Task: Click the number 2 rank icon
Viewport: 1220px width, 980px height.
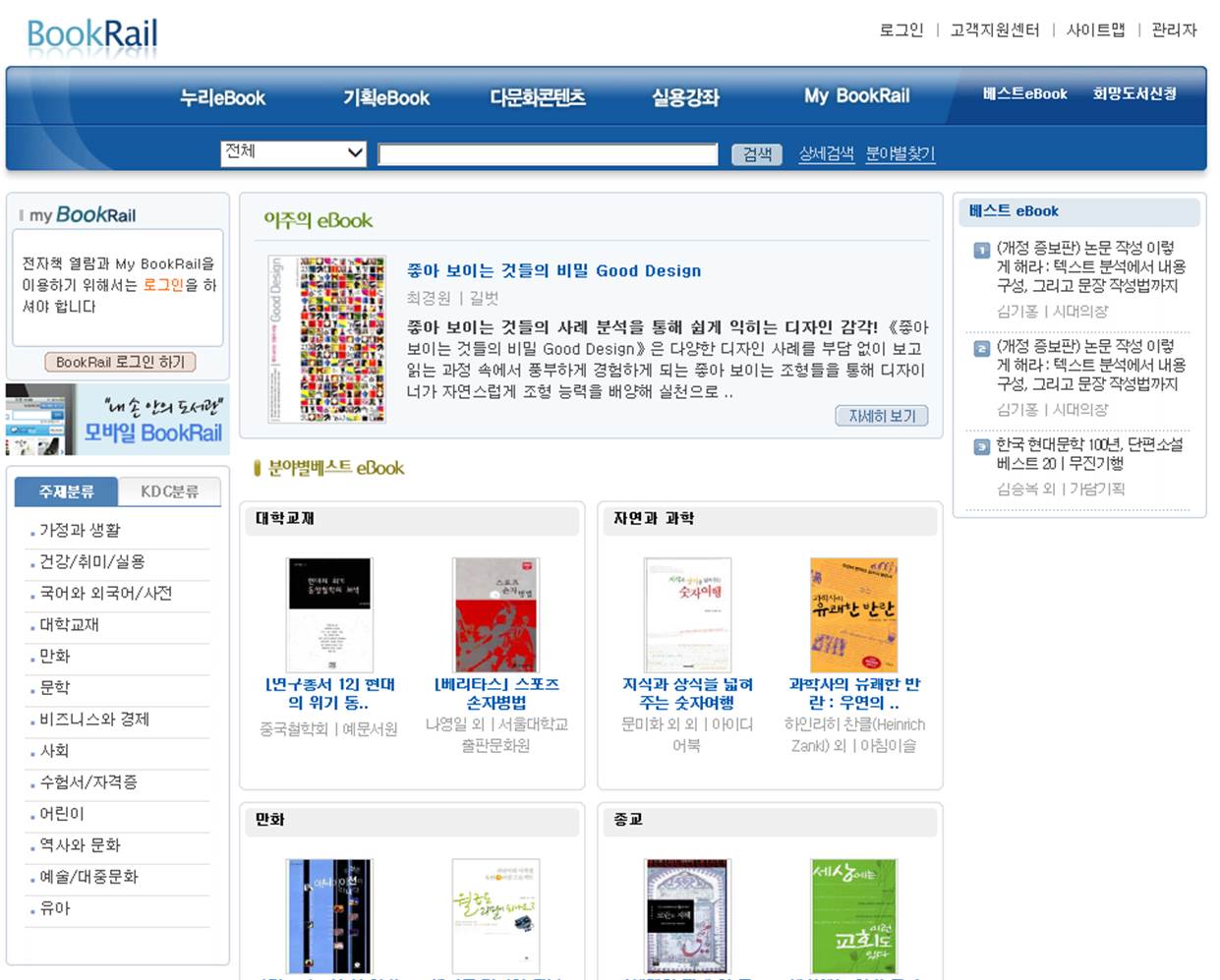Action: (981, 348)
